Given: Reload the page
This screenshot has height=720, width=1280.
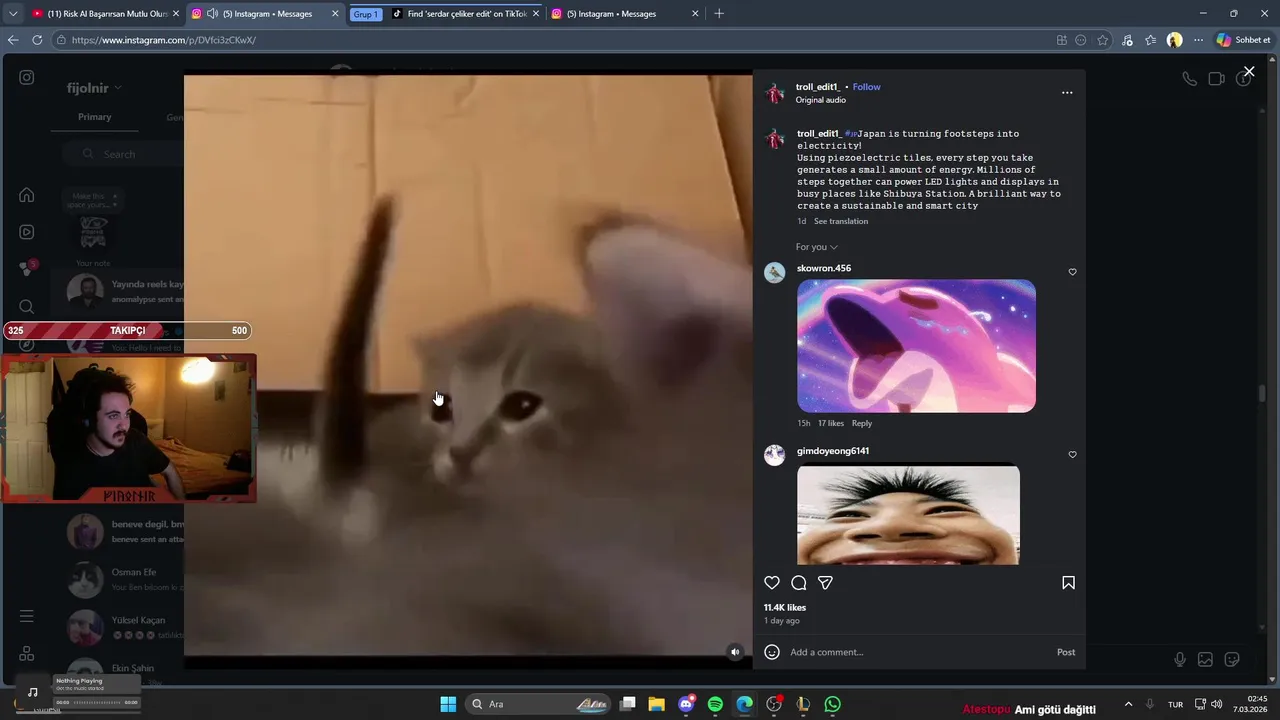Looking at the screenshot, I should coord(37,40).
